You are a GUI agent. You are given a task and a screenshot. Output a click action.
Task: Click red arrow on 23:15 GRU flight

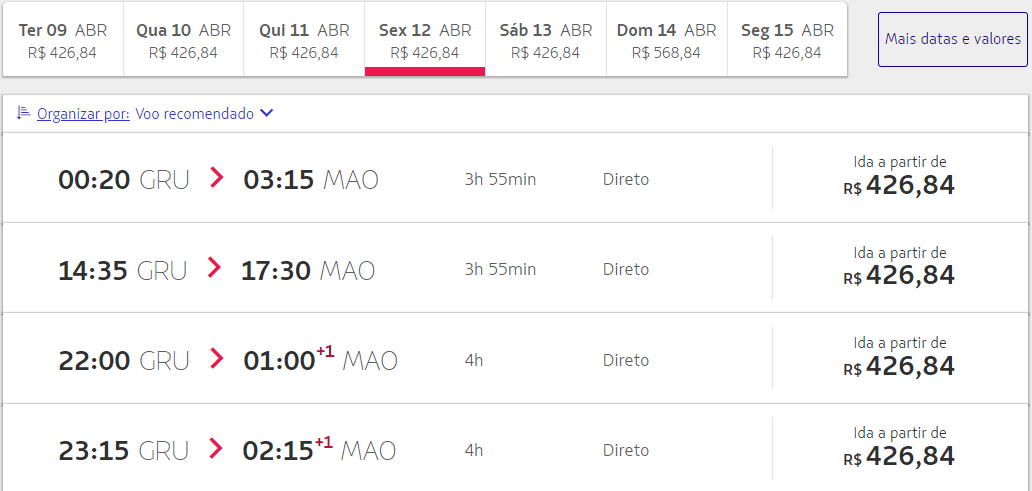point(216,449)
